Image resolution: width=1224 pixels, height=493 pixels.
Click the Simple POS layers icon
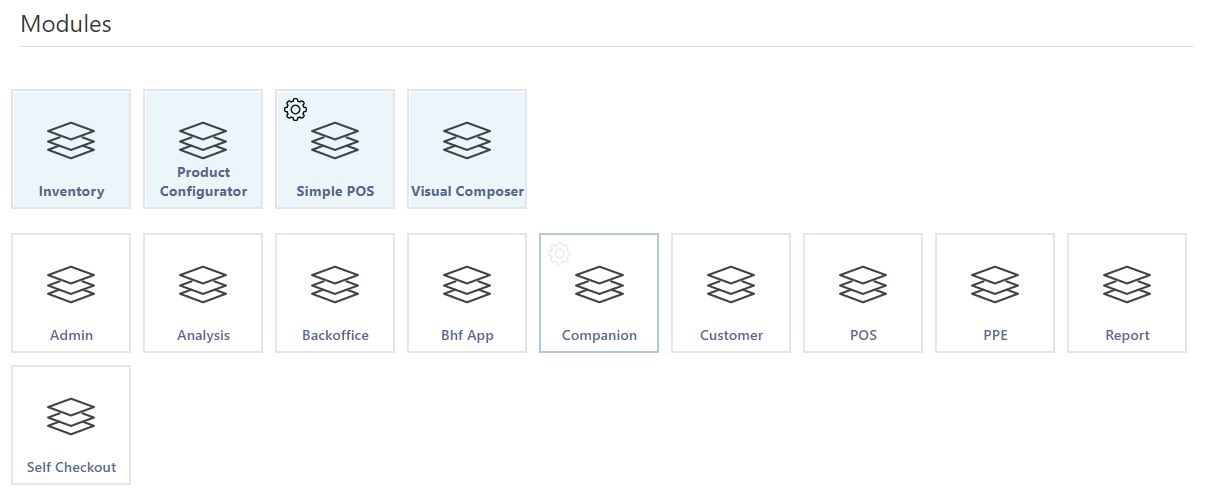click(335, 140)
